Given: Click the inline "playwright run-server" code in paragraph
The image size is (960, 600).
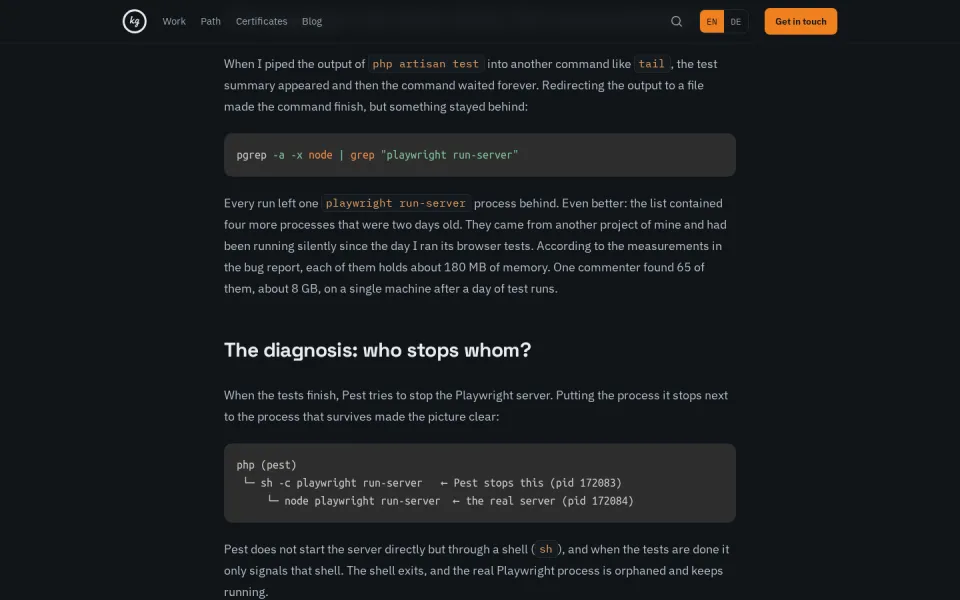Looking at the screenshot, I should point(396,203).
